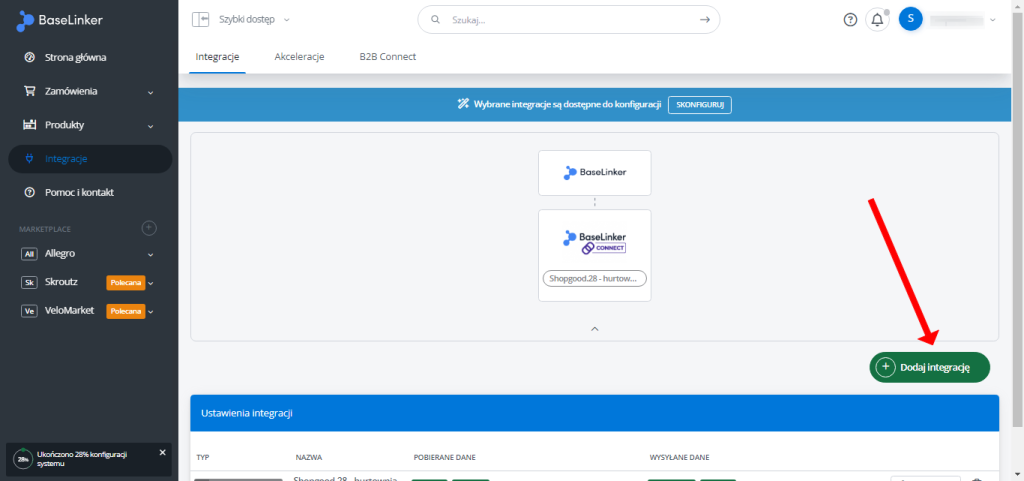Close the configuration progress notice
This screenshot has height=481, width=1024.
click(x=163, y=452)
